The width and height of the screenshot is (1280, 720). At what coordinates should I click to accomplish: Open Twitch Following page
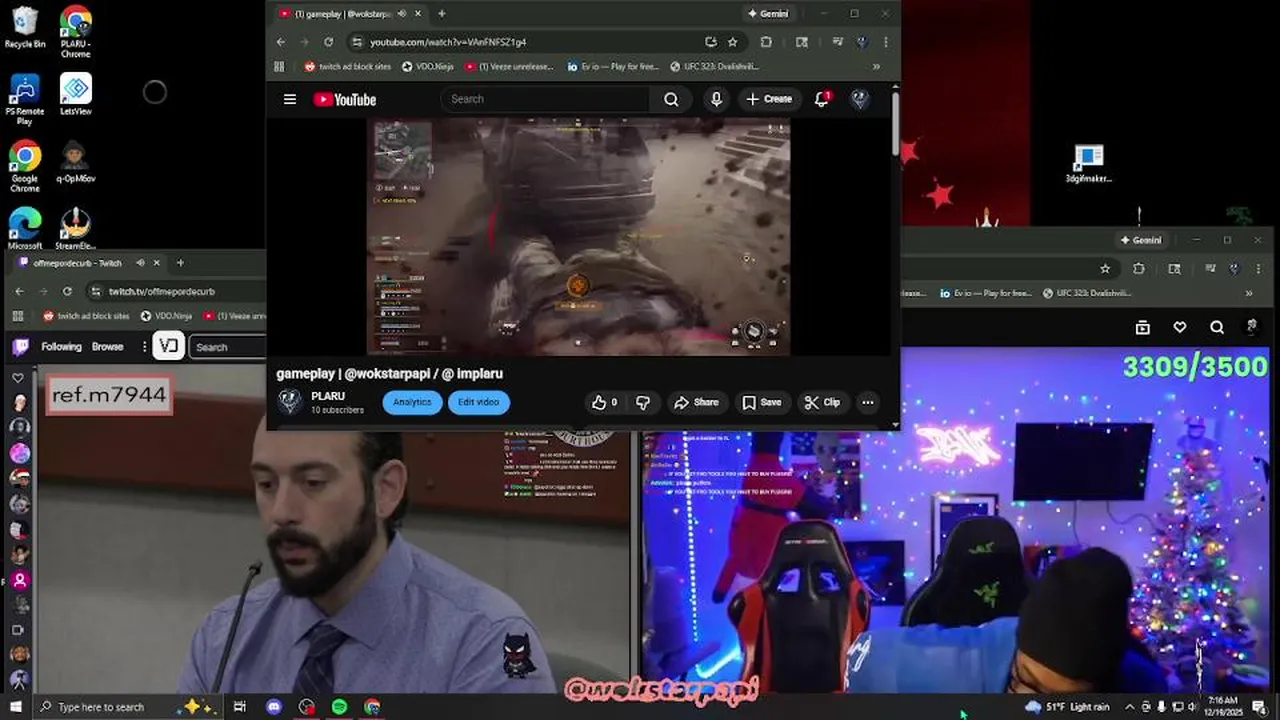(x=61, y=347)
